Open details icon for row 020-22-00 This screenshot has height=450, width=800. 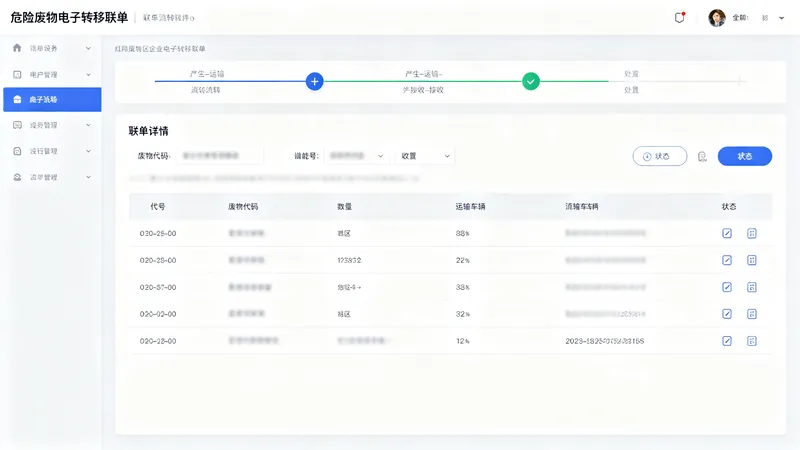point(752,341)
